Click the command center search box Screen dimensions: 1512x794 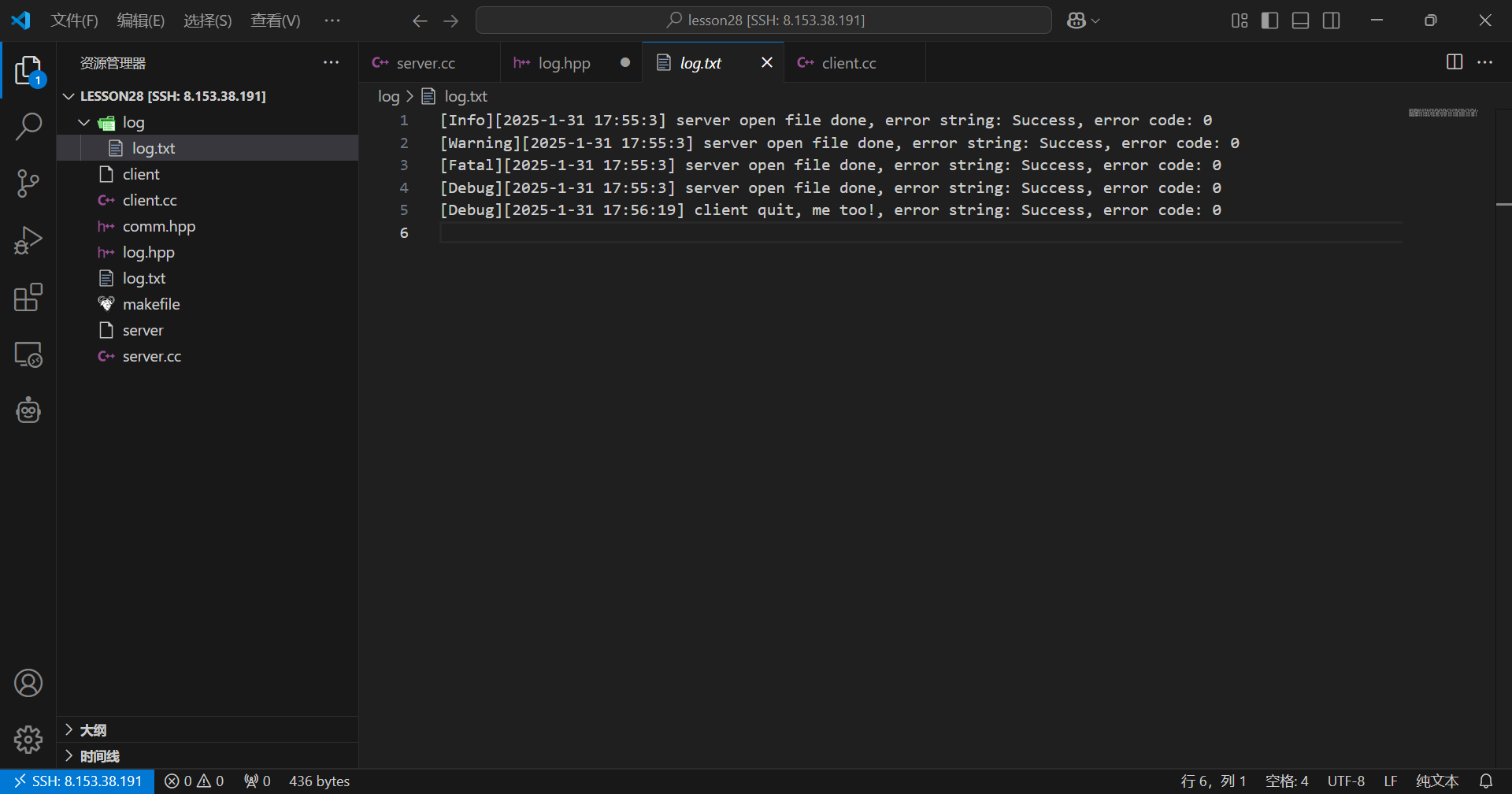coord(764,20)
